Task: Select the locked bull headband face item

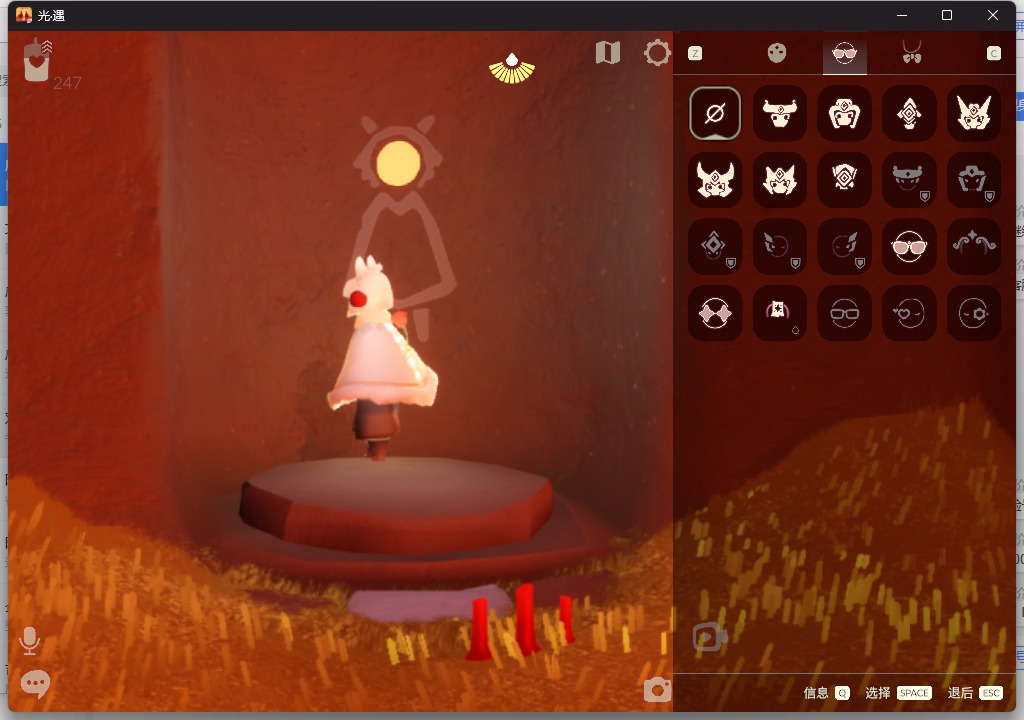Action: coord(909,180)
